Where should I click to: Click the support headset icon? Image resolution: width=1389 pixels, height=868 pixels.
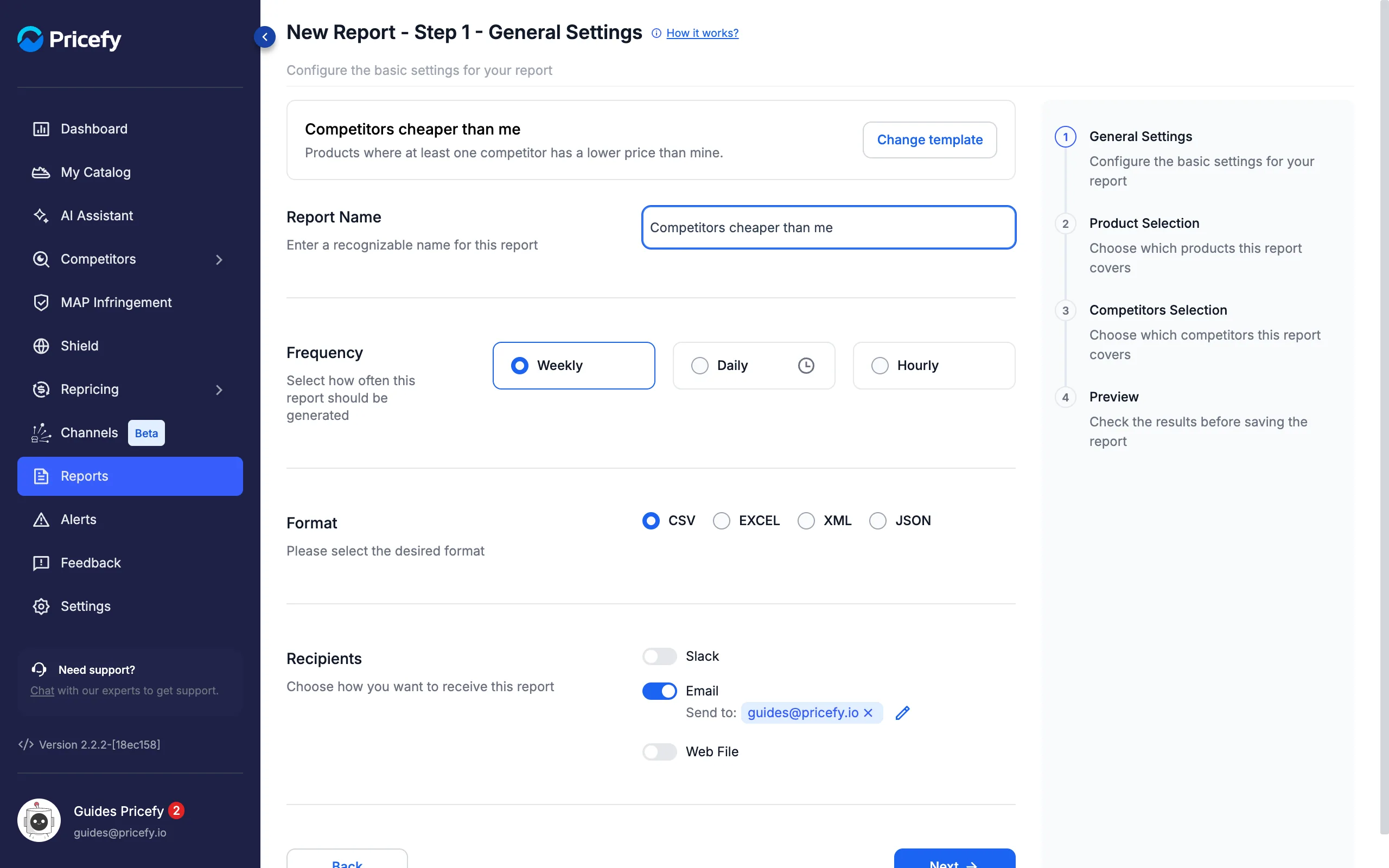[39, 669]
